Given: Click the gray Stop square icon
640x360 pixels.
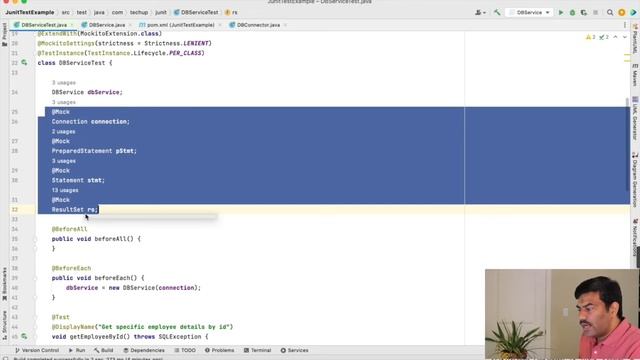Looking at the screenshot, I should (x=596, y=13).
